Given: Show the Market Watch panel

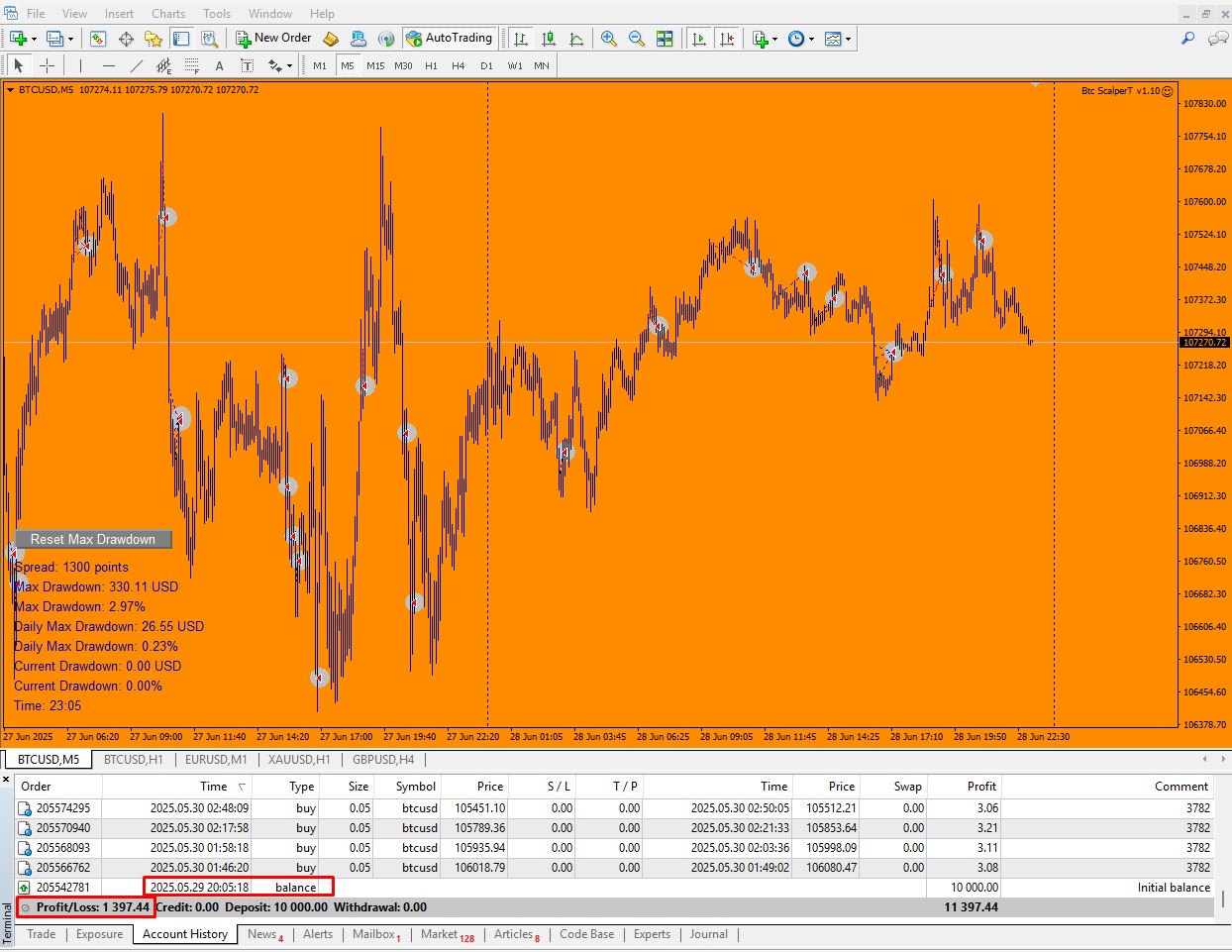Looking at the screenshot, I should pos(97,39).
